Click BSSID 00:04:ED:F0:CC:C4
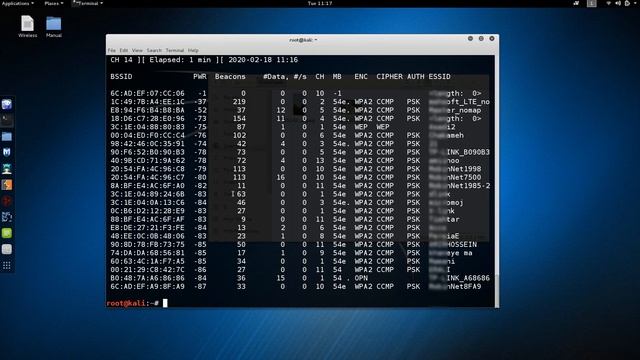This screenshot has width=640, height=360. (x=147, y=135)
